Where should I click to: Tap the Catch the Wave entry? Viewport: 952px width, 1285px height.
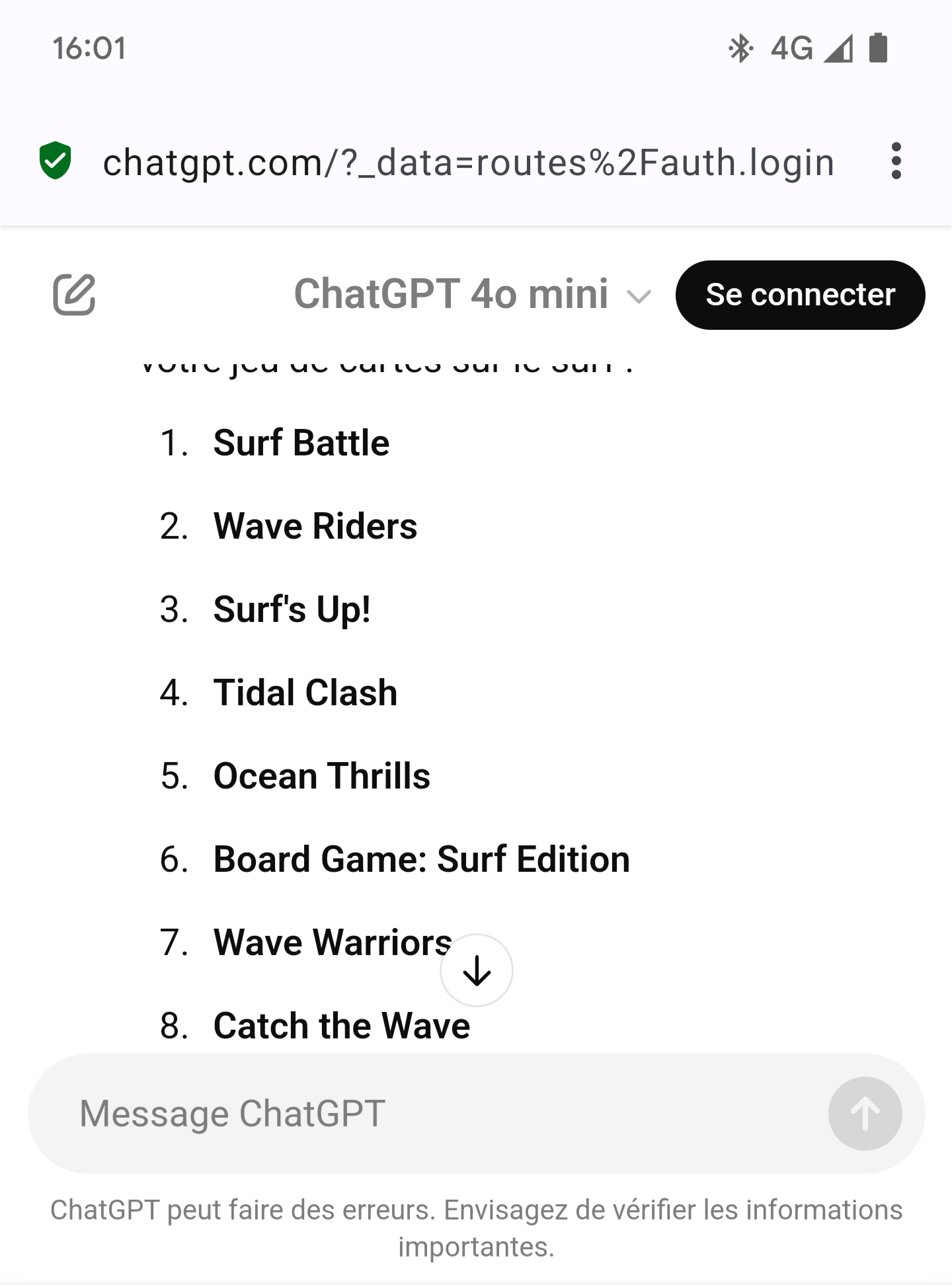click(x=342, y=1026)
